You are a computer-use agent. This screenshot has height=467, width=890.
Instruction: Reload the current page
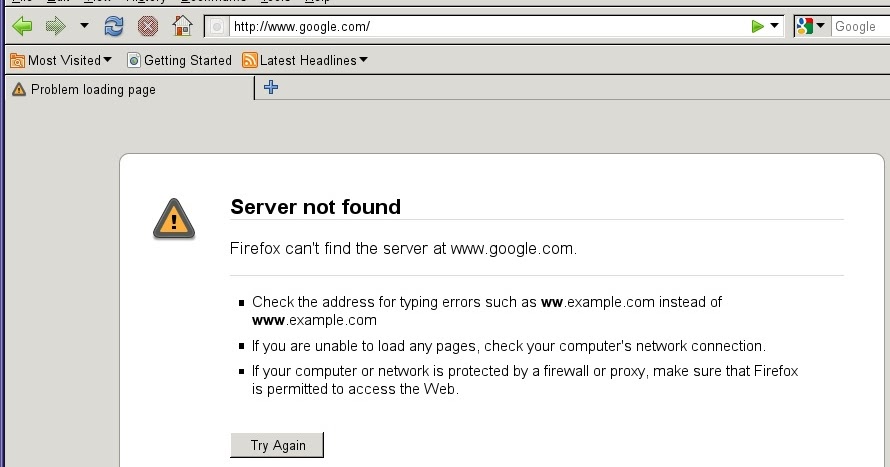pos(114,26)
